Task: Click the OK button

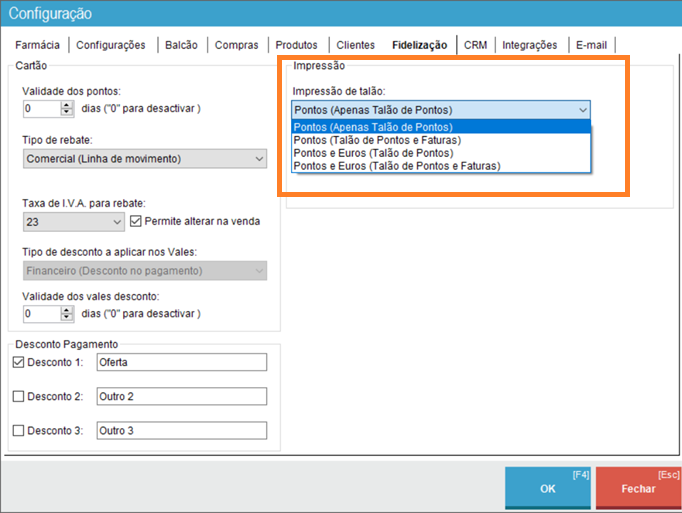Action: [547, 489]
